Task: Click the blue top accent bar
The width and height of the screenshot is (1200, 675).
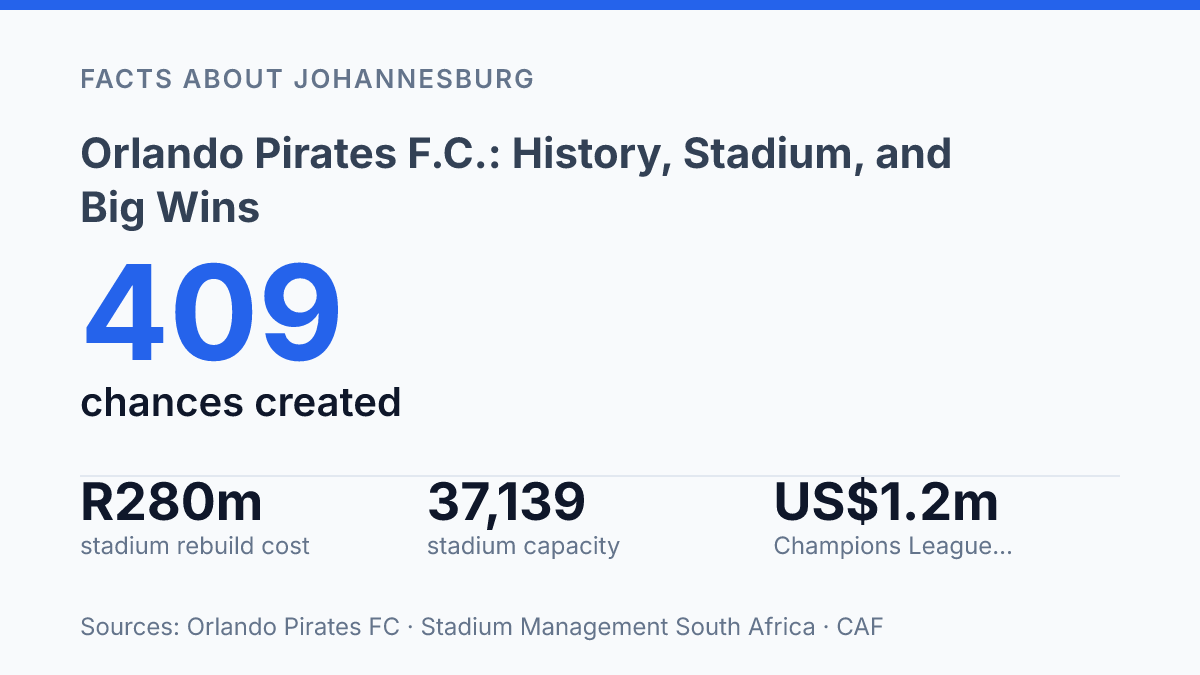Action: (600, 5)
